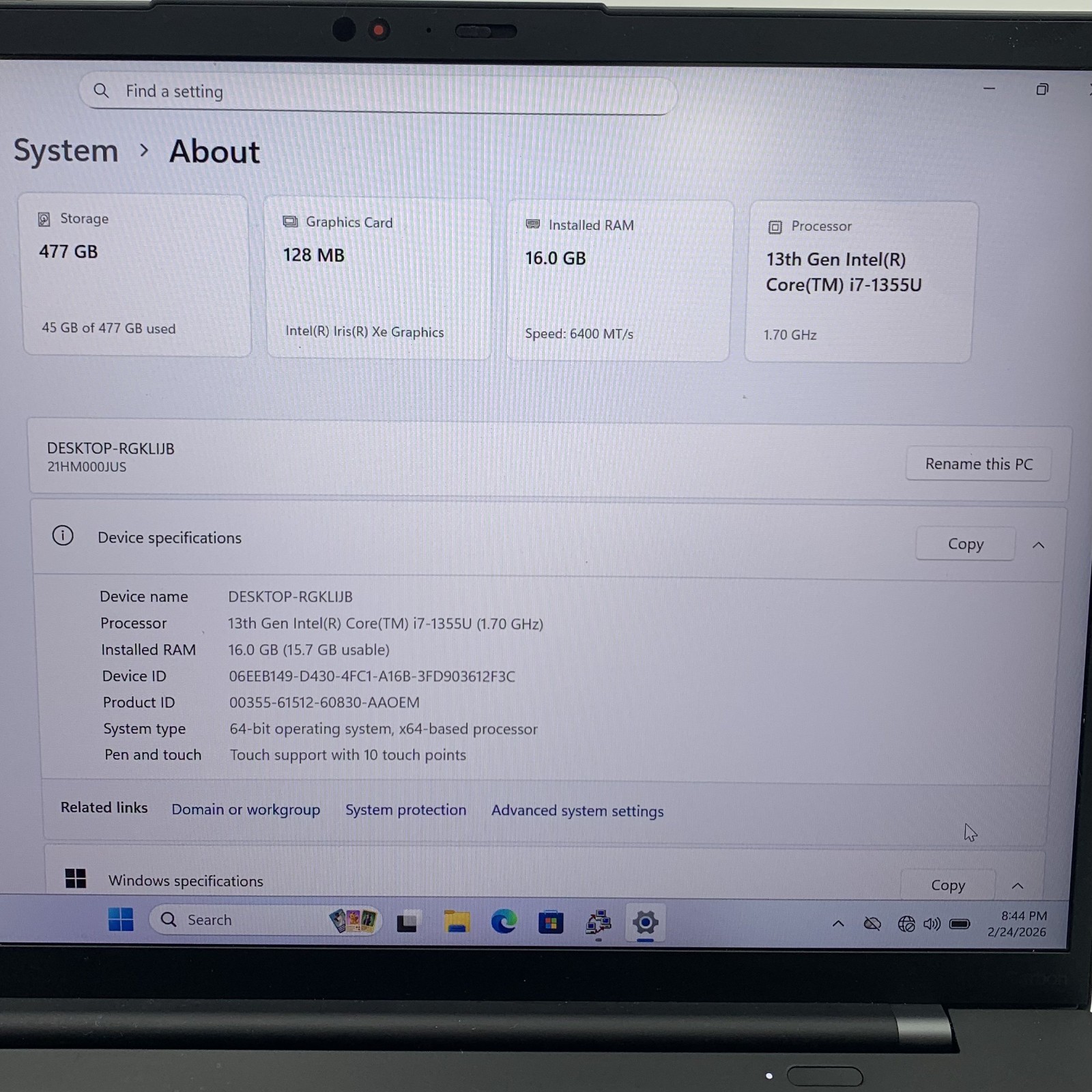The image size is (1092, 1092).
Task: Click the Processor chip icon
Action: [x=775, y=227]
